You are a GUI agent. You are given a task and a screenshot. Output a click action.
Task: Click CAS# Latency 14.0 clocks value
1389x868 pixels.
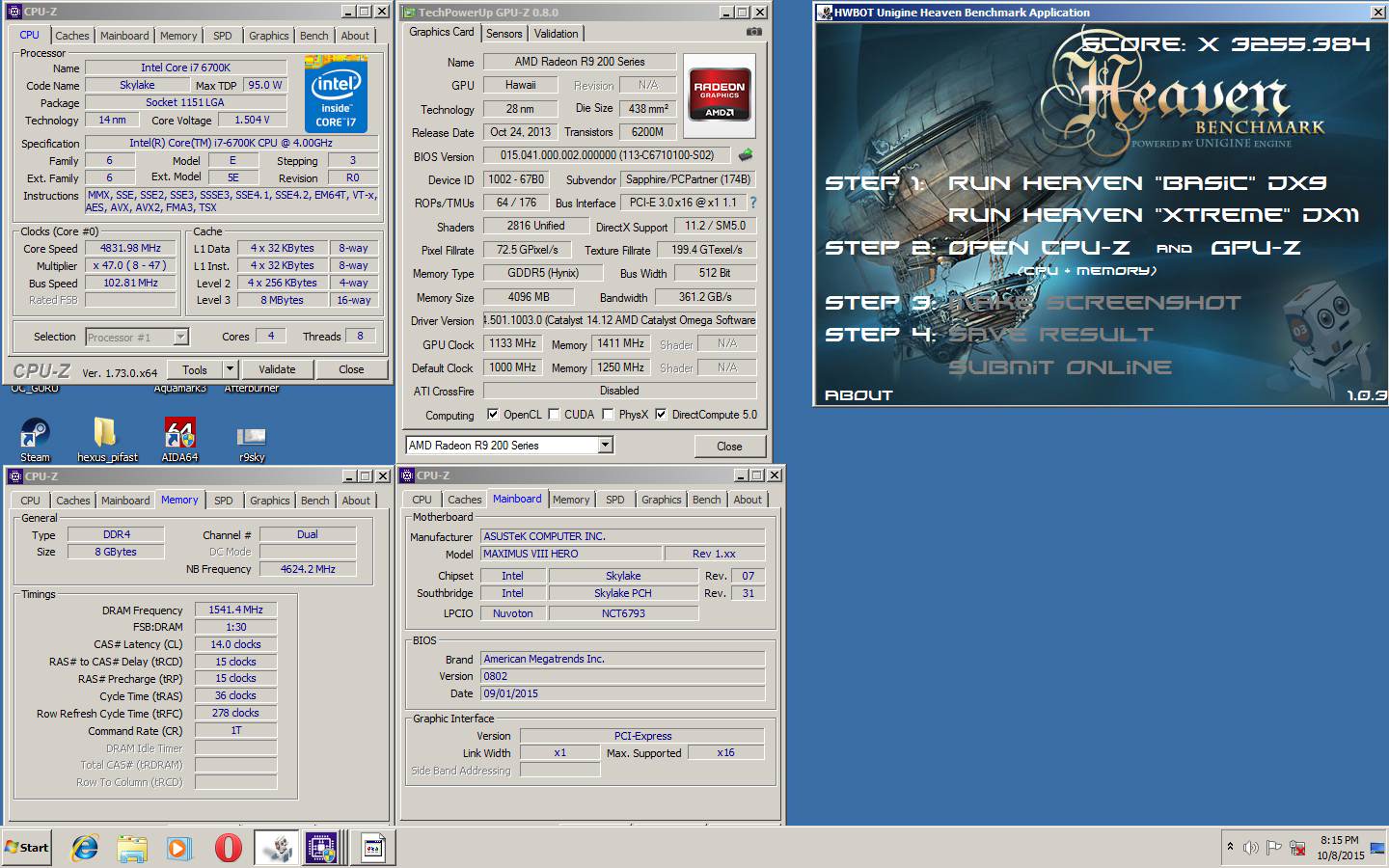tap(236, 644)
